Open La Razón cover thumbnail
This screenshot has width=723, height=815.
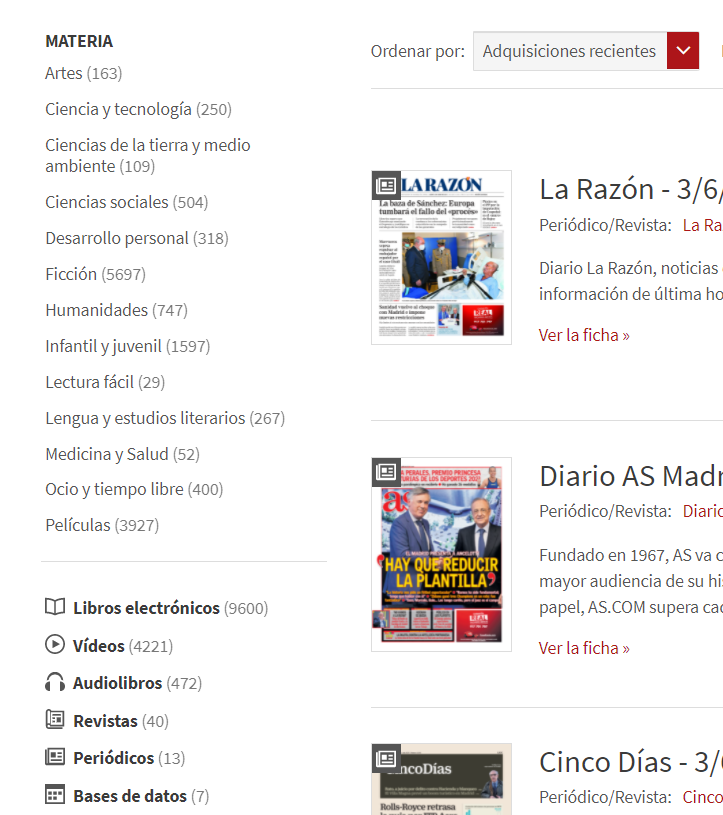tap(441, 257)
